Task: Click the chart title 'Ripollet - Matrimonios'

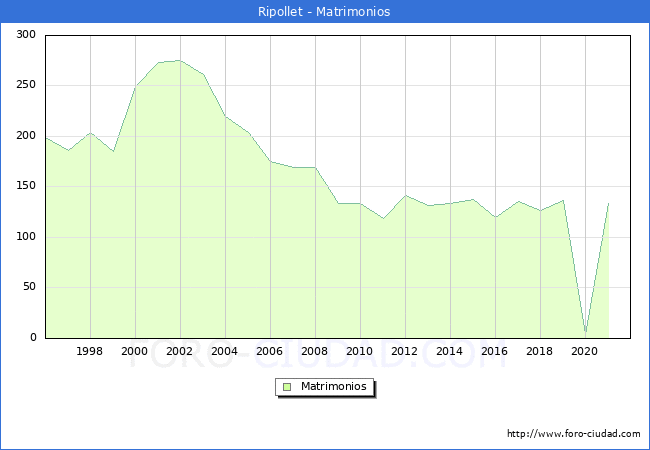Action: pyautogui.click(x=324, y=12)
